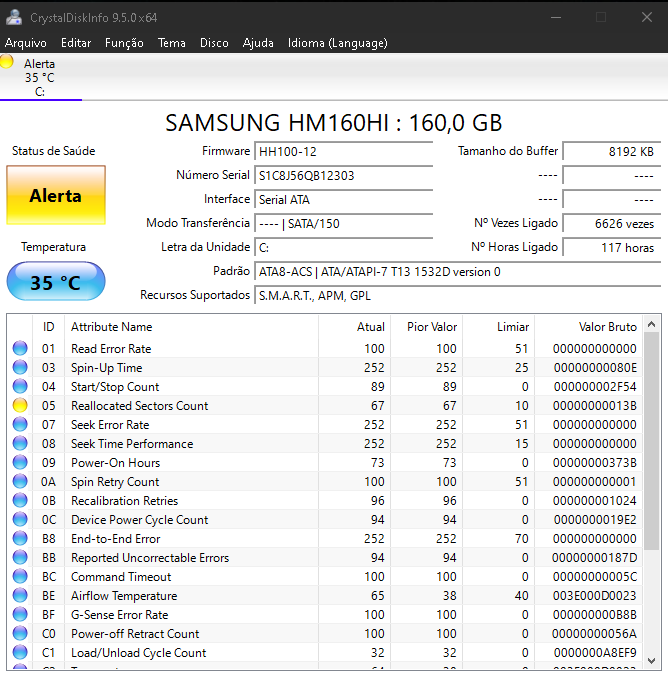Click the status orb for End-to-End Error

pos(20,538)
